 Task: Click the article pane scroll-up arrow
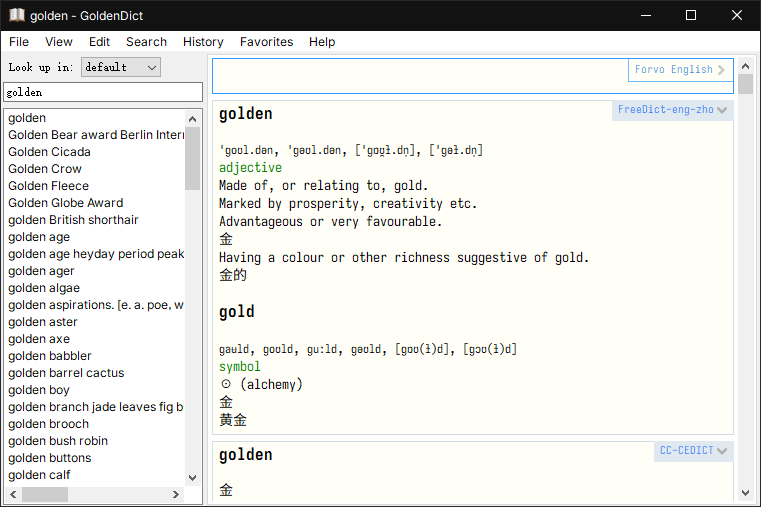pos(745,65)
